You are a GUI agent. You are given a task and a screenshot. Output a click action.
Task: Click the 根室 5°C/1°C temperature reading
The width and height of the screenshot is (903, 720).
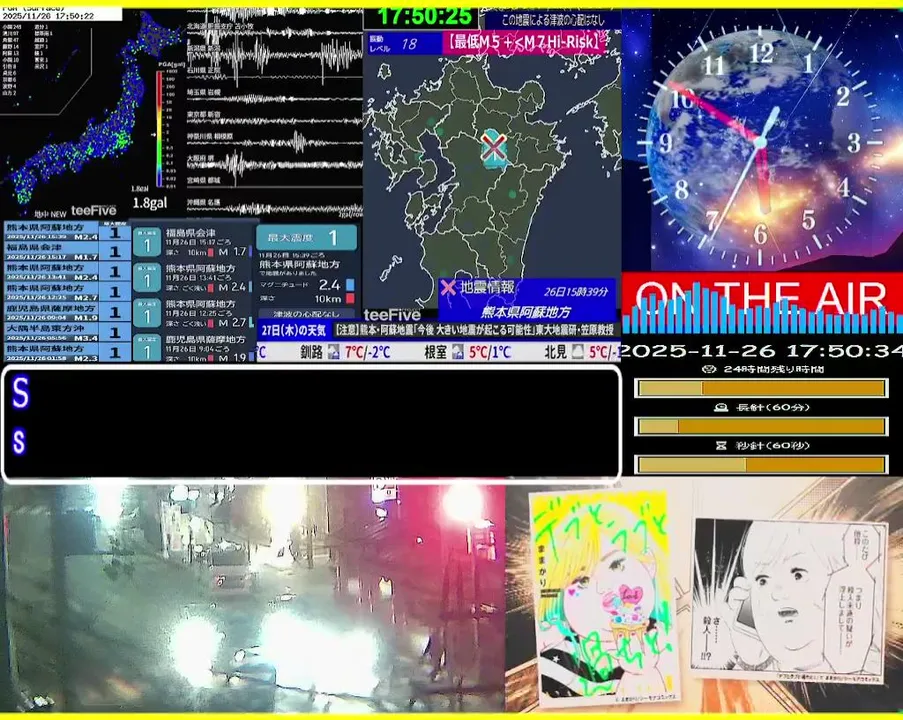[x=489, y=352]
